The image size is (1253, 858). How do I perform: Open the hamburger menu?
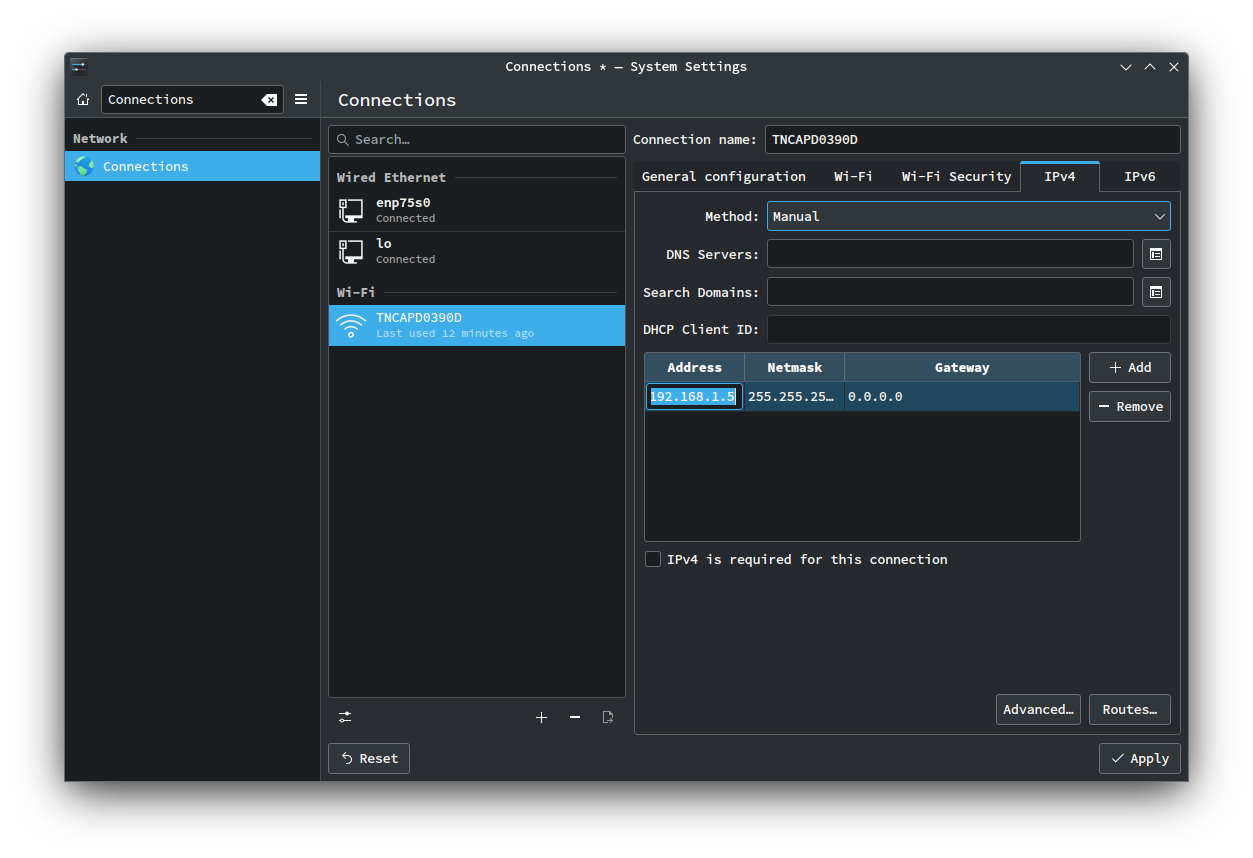301,99
